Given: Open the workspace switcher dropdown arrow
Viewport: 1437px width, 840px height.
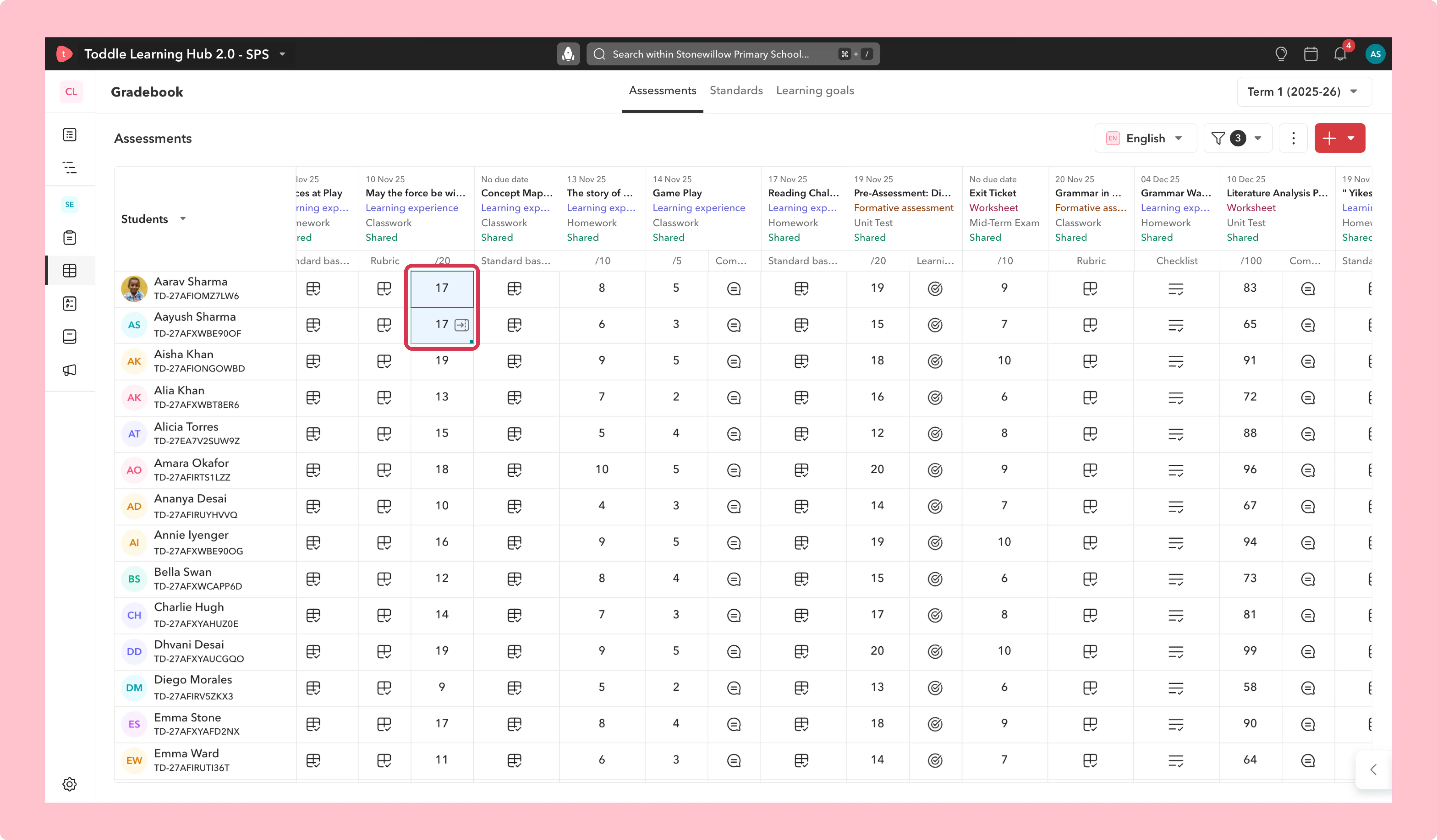Looking at the screenshot, I should coord(282,54).
